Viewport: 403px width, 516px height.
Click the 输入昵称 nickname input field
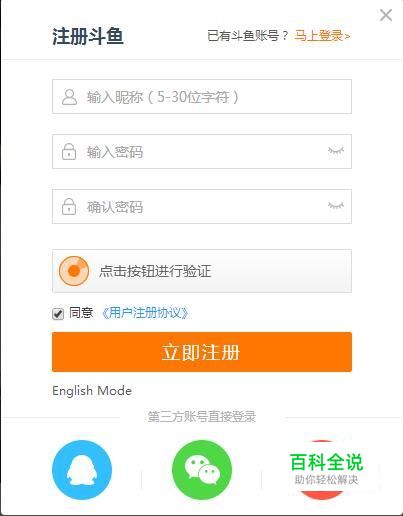202,97
